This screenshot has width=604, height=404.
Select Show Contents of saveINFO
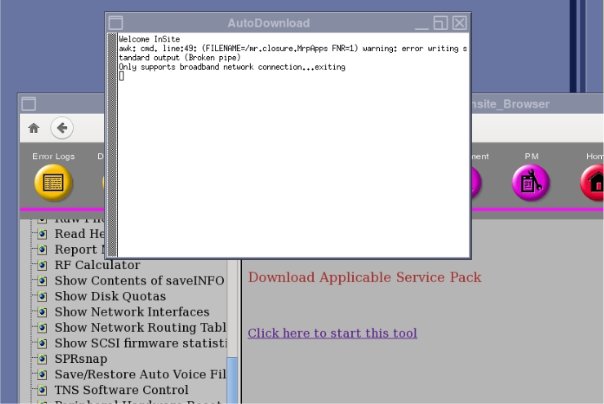pos(139,281)
